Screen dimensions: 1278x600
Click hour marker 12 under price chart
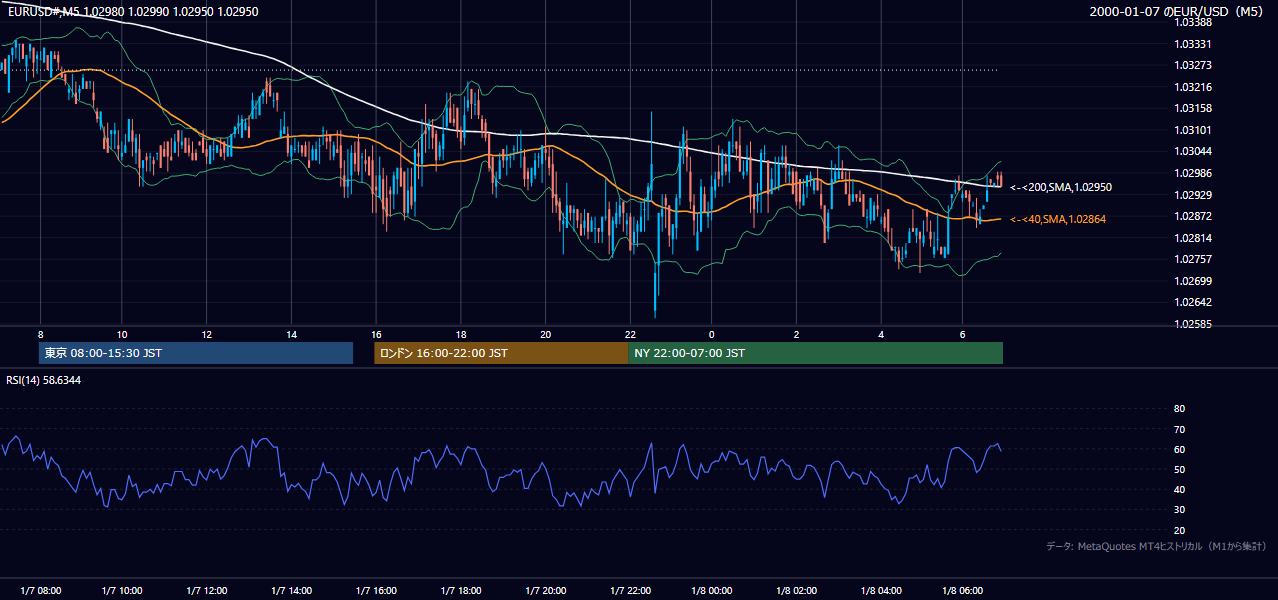coord(207,334)
